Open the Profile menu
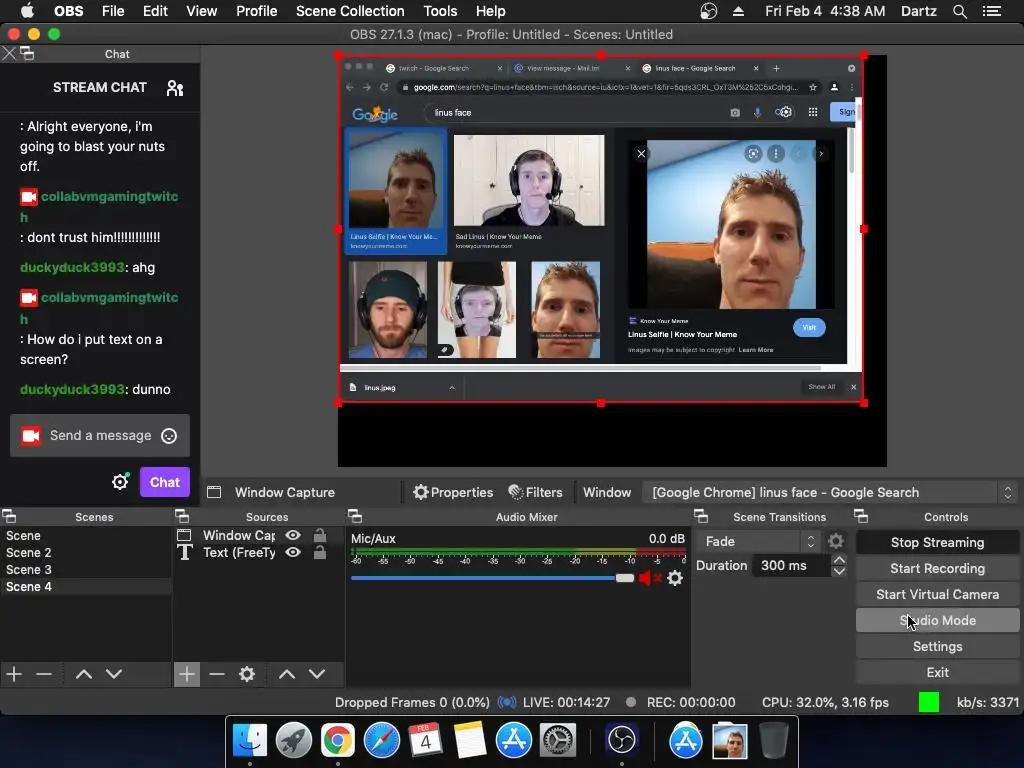 257,11
